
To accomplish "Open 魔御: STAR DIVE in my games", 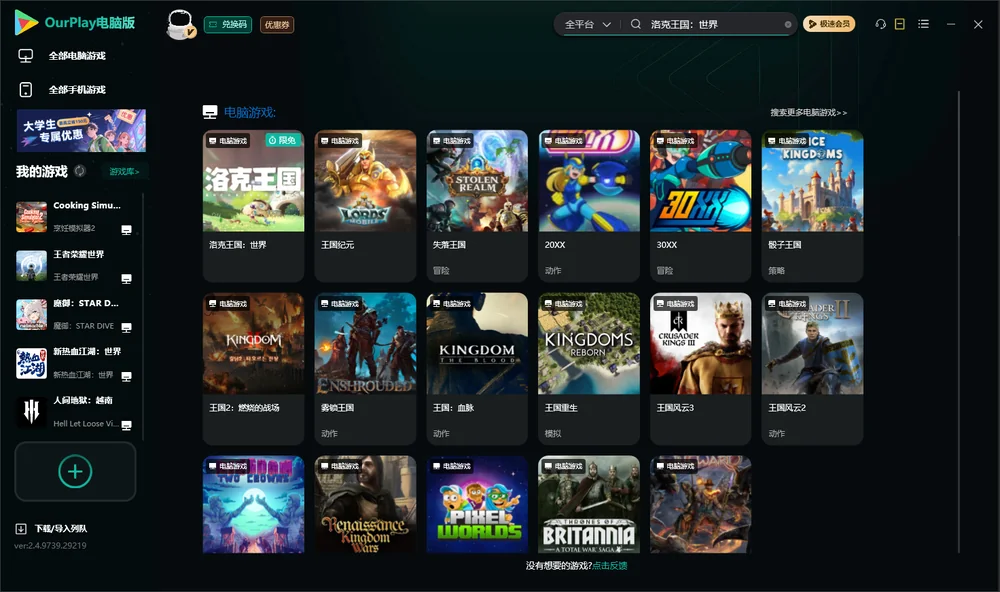I will (75, 314).
